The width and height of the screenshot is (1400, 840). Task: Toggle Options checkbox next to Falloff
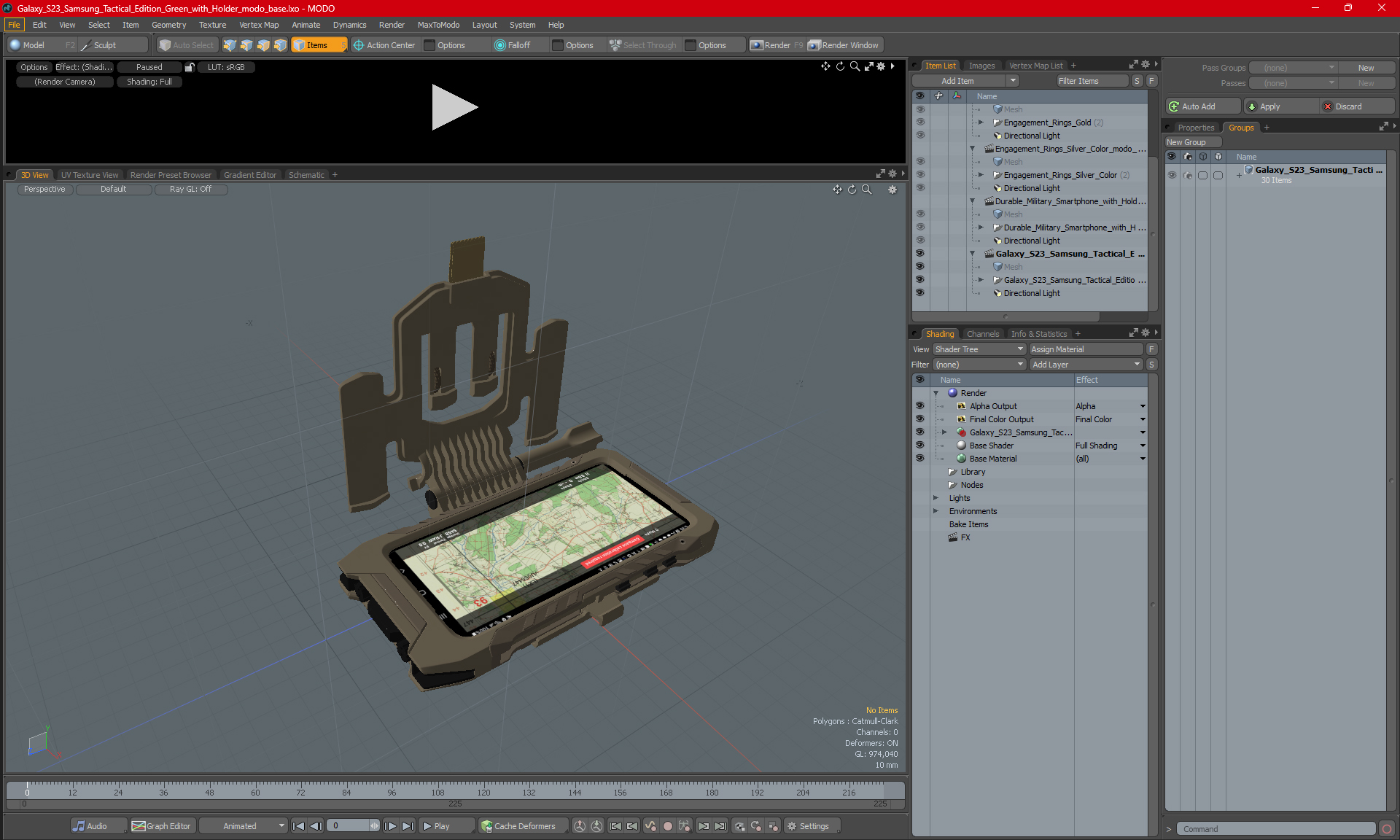point(558,45)
